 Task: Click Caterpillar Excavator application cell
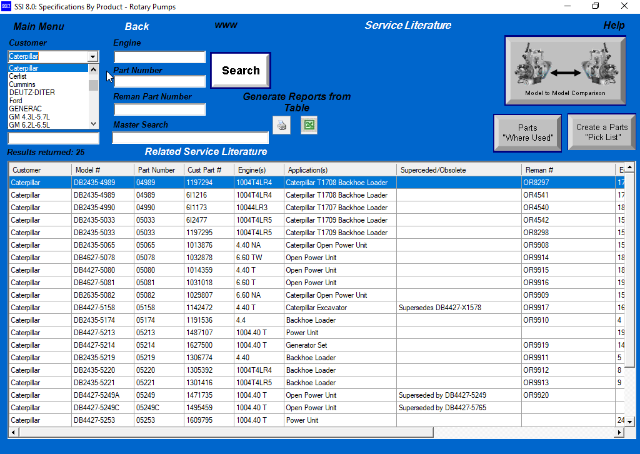[340, 307]
